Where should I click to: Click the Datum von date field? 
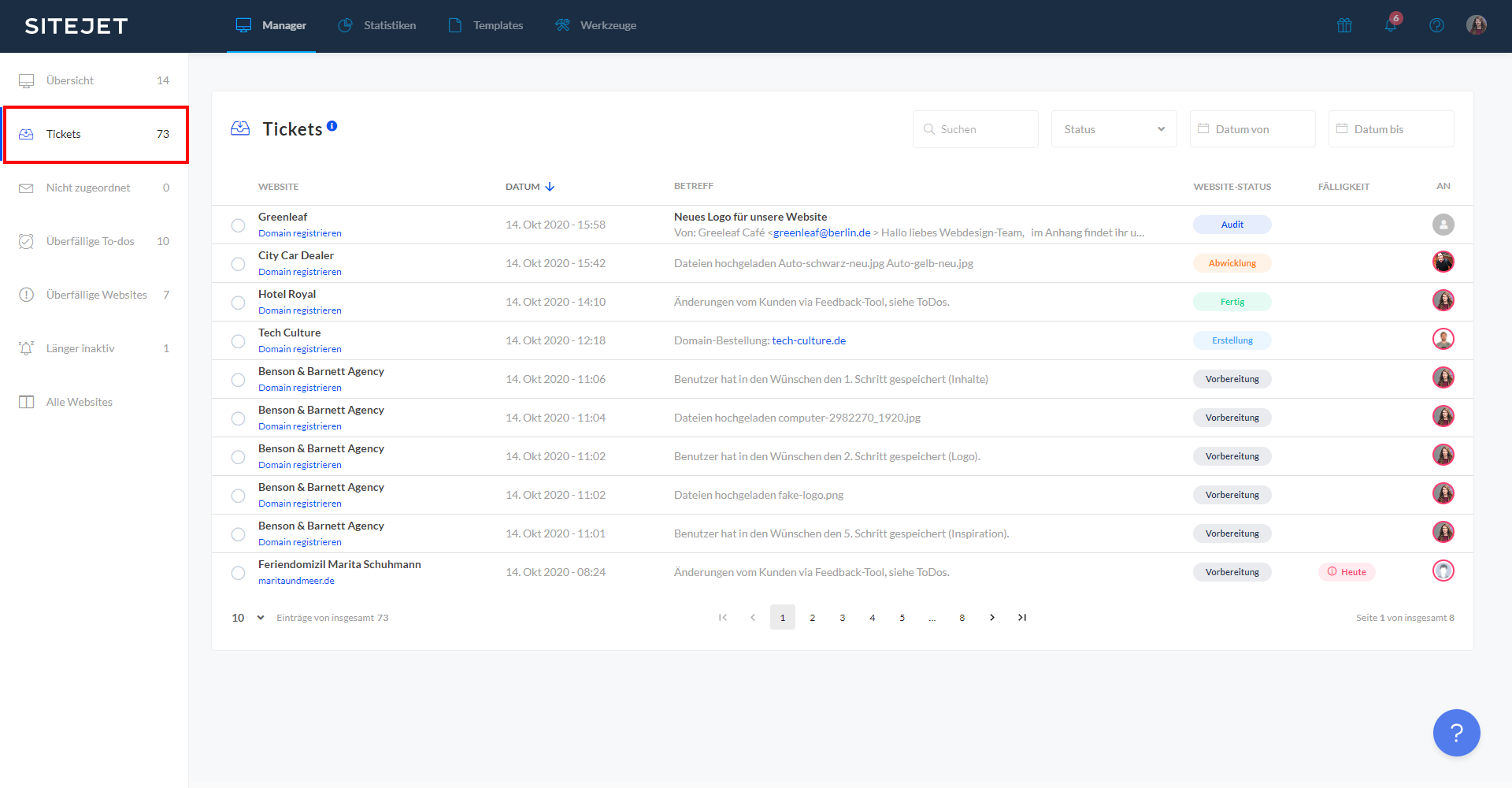(1252, 129)
